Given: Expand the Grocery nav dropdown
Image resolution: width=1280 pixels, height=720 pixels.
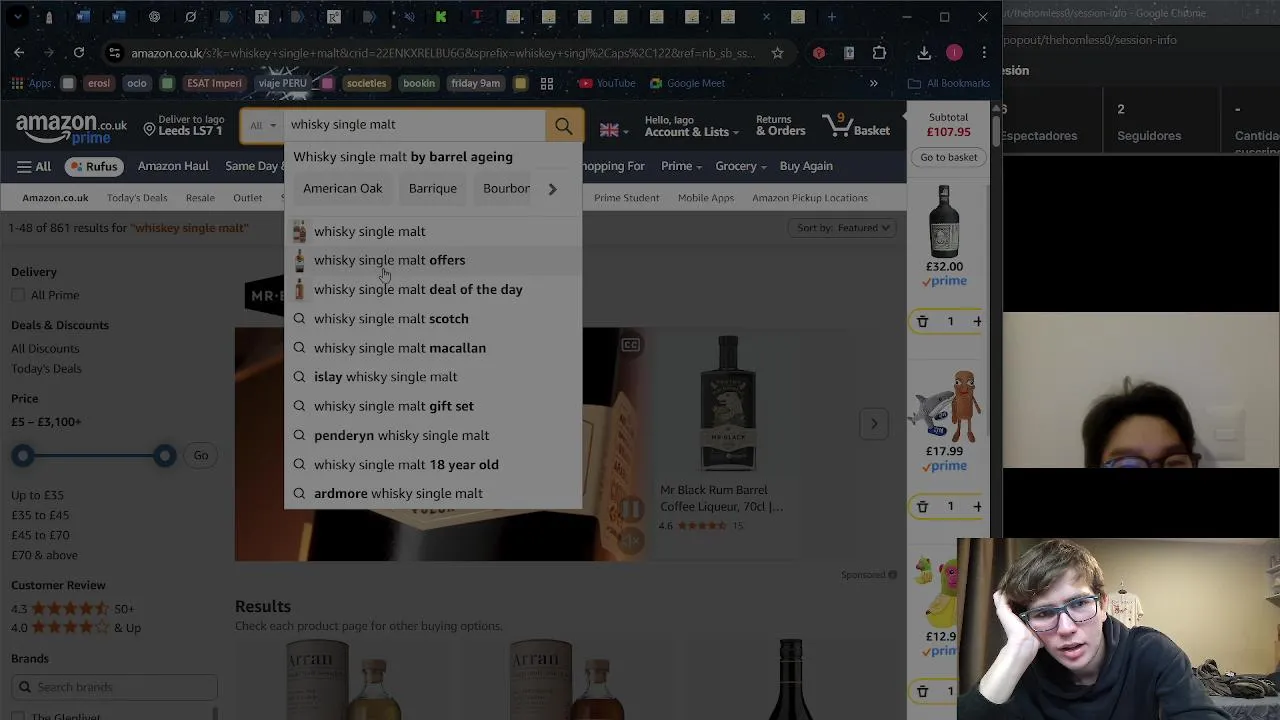Looking at the screenshot, I should click(741, 166).
